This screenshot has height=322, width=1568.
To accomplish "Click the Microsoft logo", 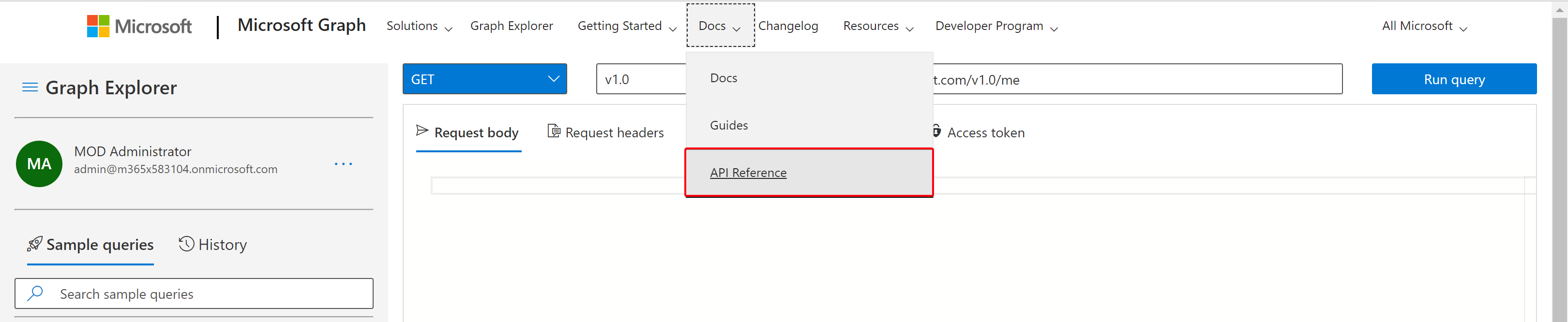I will click(x=139, y=26).
